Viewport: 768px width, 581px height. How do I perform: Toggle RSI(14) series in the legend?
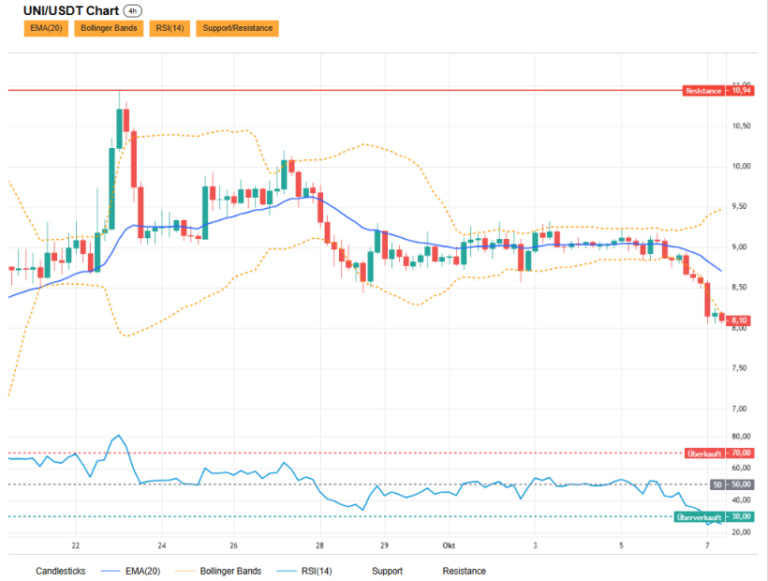click(305, 571)
